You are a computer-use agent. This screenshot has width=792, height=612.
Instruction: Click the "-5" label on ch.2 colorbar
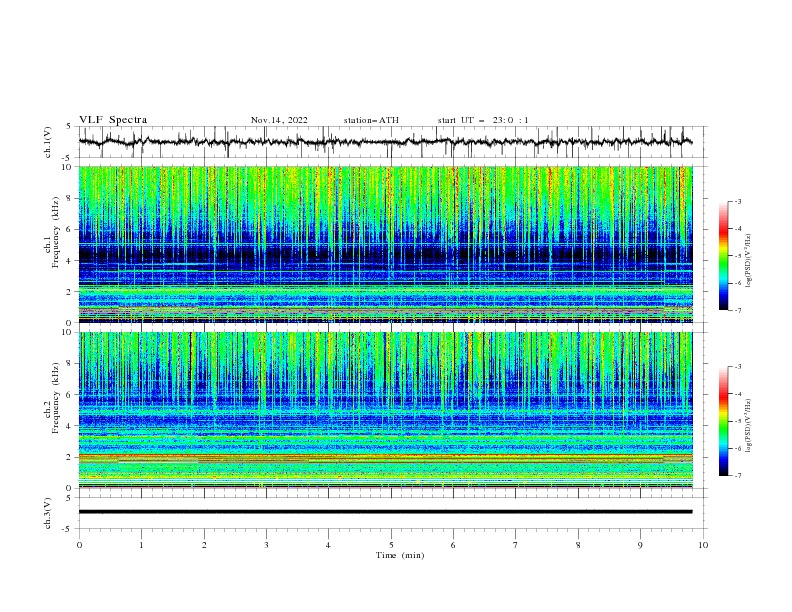pos(737,421)
